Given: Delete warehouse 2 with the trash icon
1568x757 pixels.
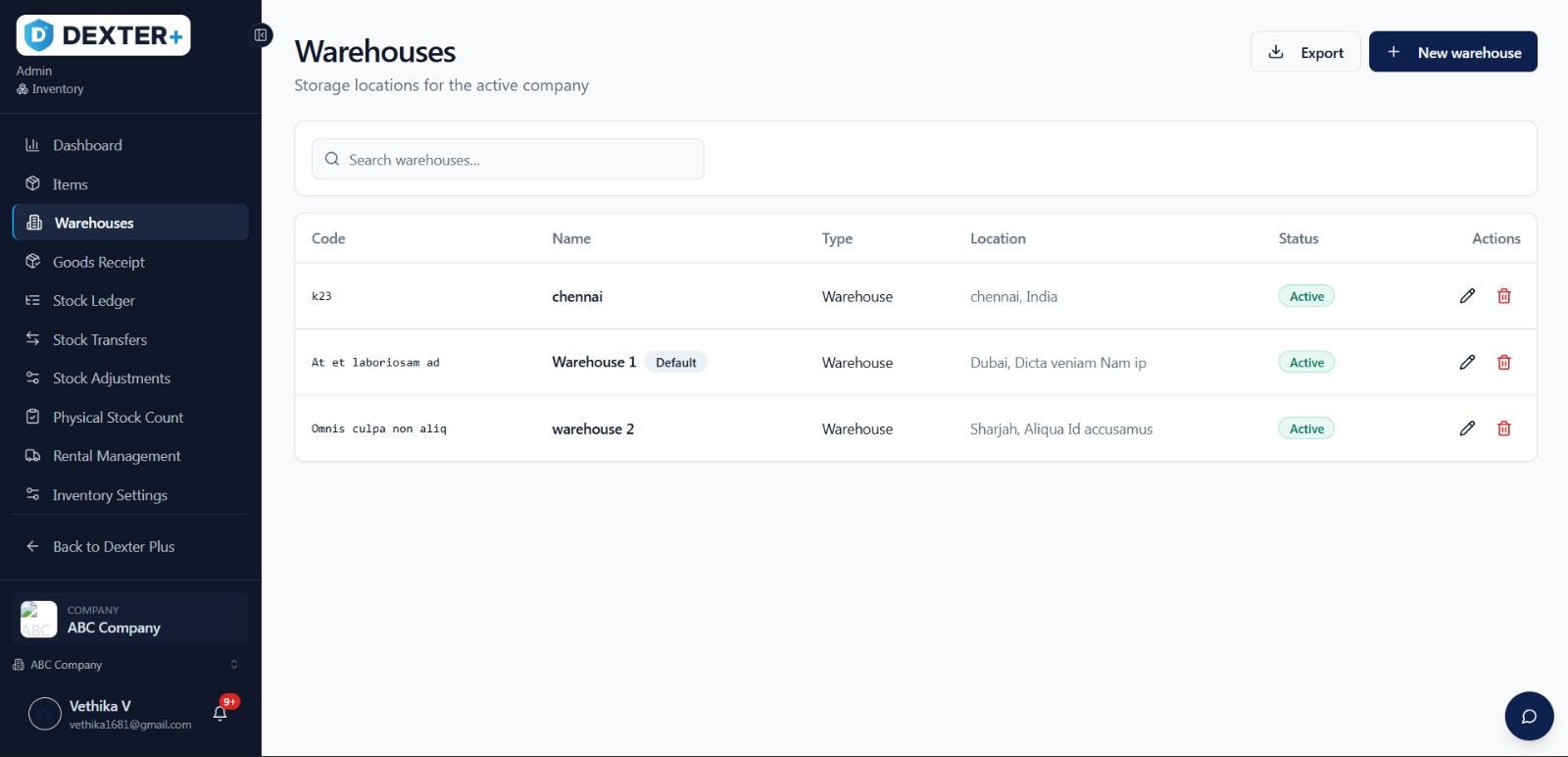Looking at the screenshot, I should pos(1504,429).
